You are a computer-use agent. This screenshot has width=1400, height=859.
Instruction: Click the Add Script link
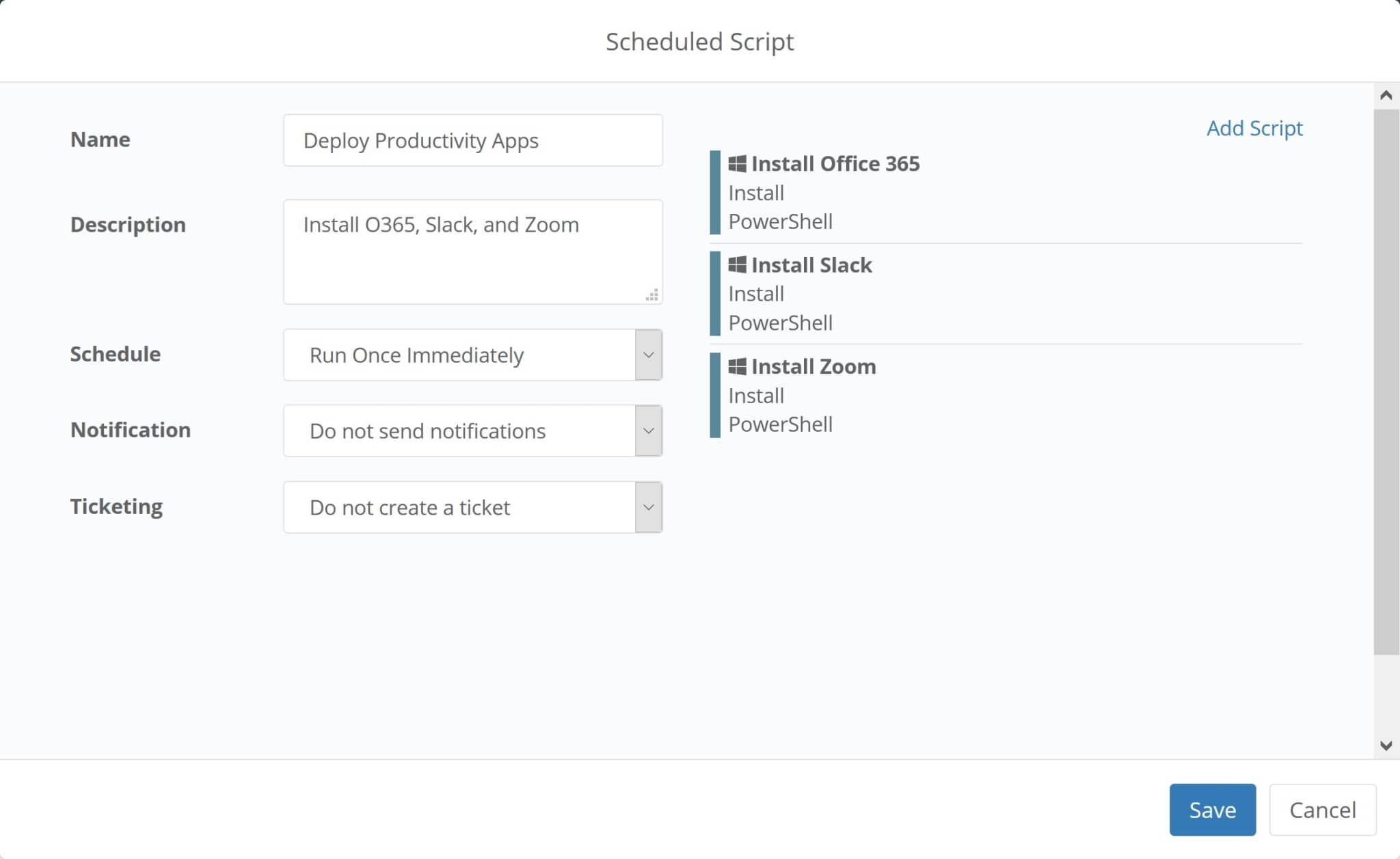(x=1254, y=128)
